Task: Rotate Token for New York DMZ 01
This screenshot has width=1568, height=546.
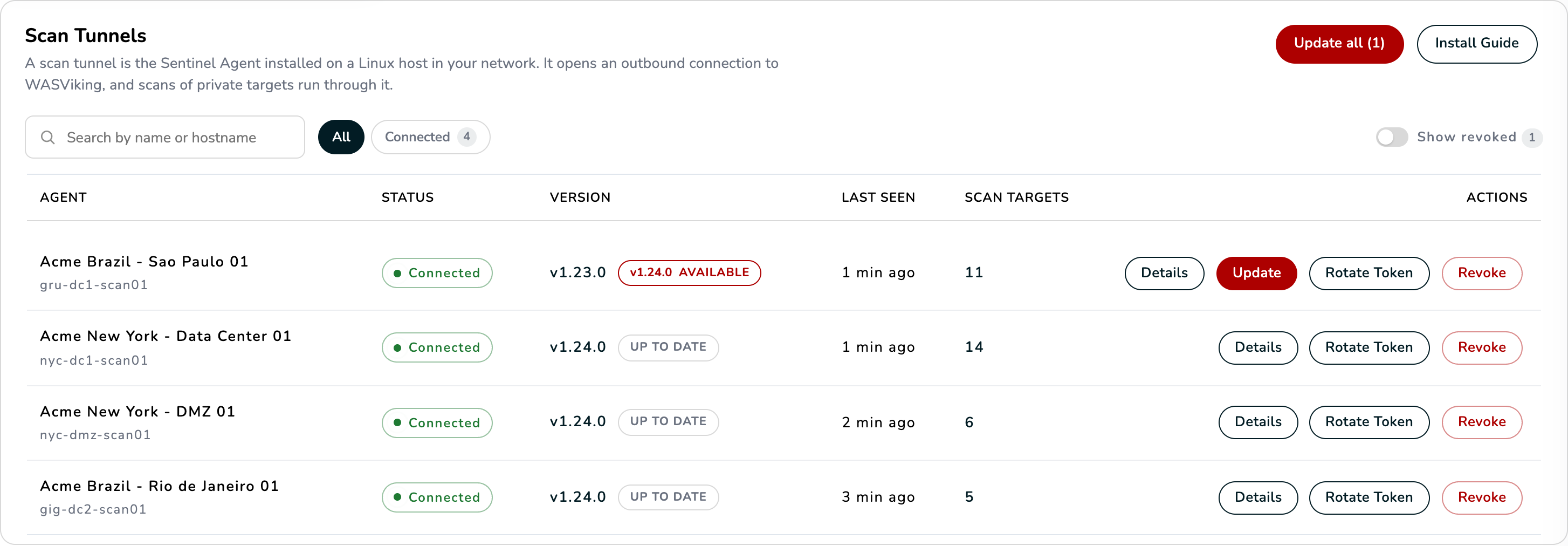Action: click(x=1369, y=422)
